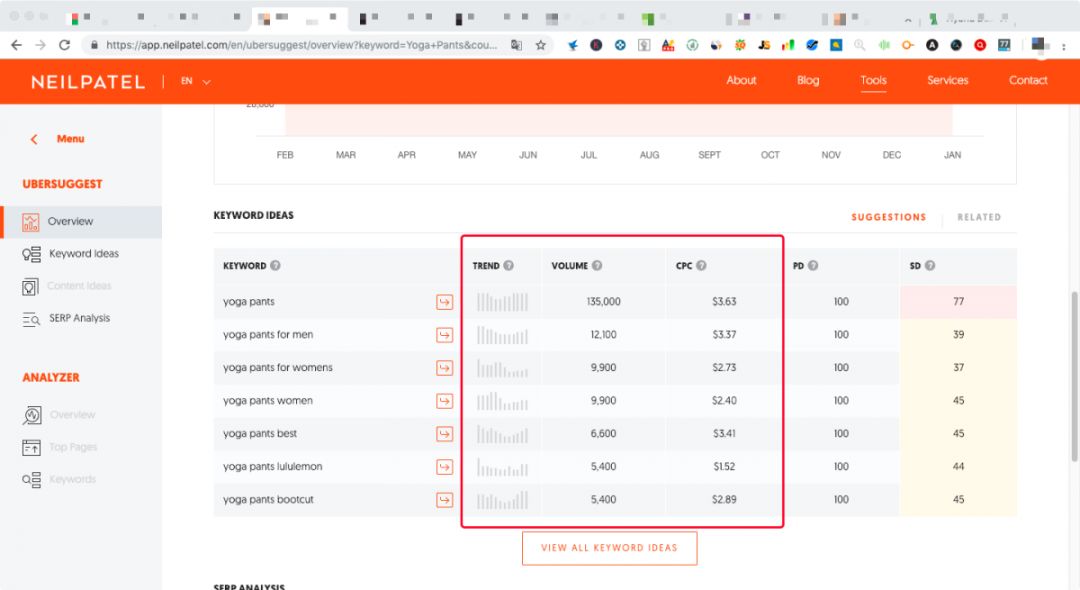The image size is (1080, 590).
Task: Open arrow icon for 'yoga pants best'
Action: pos(444,434)
